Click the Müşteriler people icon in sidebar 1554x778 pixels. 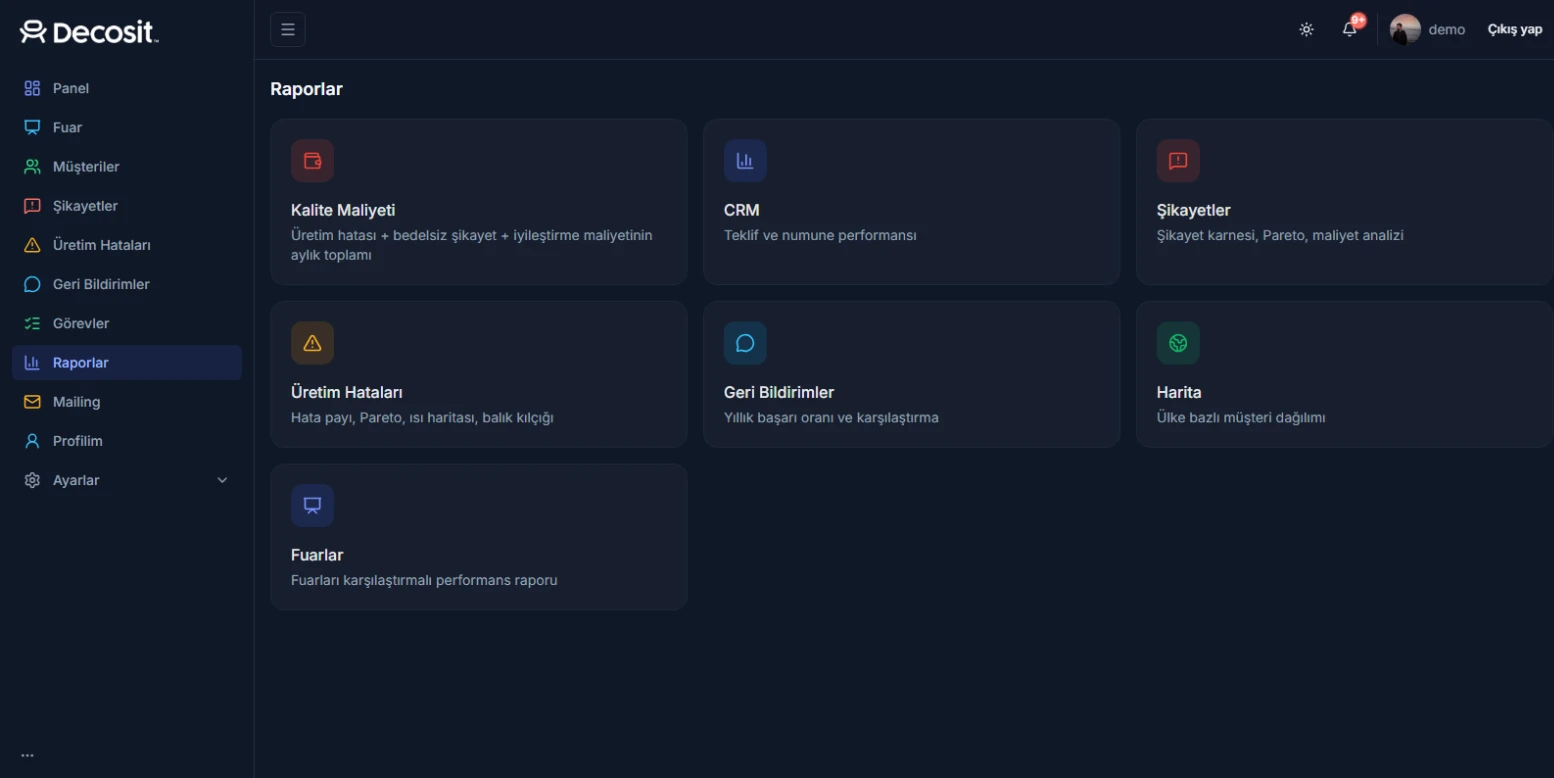pyautogui.click(x=32, y=166)
